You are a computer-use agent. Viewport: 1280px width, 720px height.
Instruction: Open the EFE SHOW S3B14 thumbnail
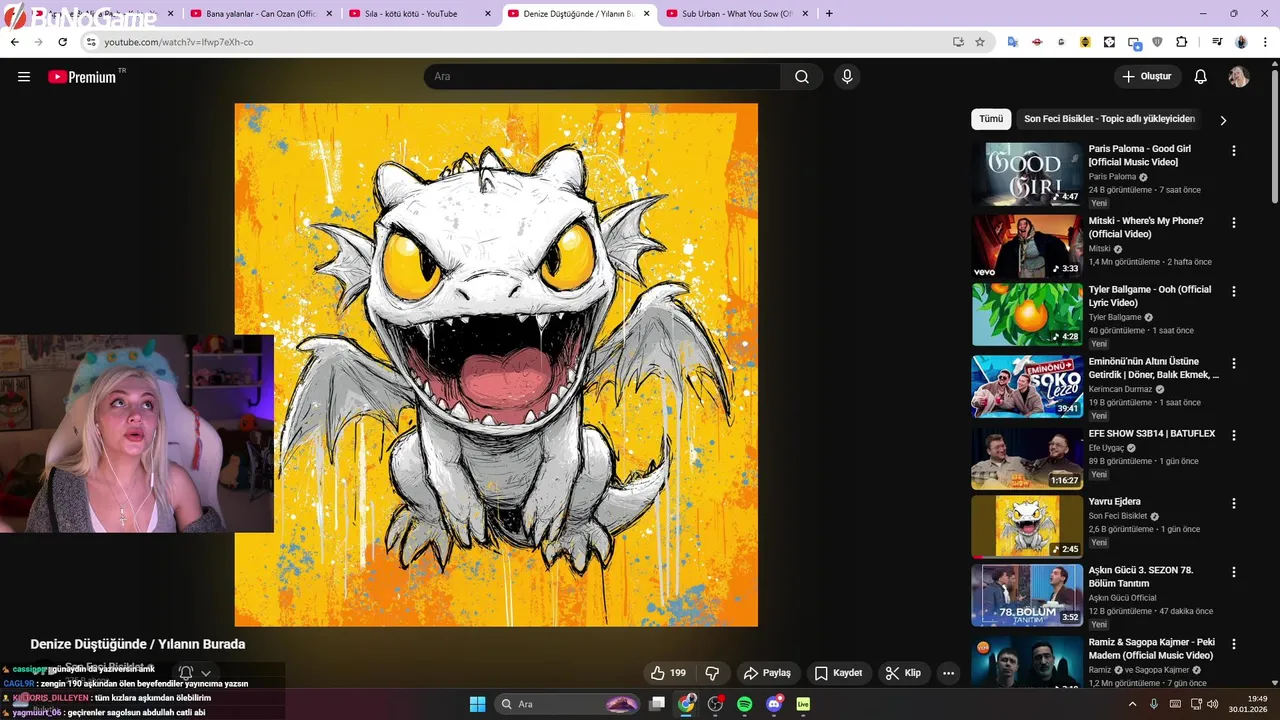point(1027,459)
